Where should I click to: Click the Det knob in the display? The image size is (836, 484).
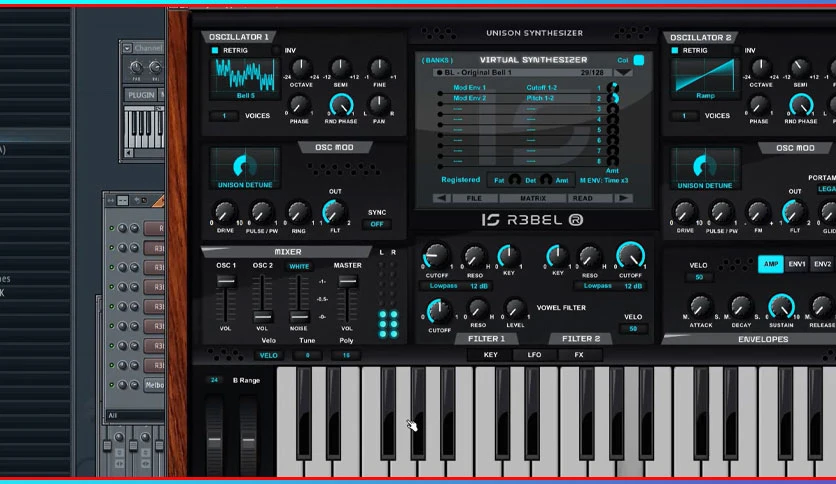[546, 180]
